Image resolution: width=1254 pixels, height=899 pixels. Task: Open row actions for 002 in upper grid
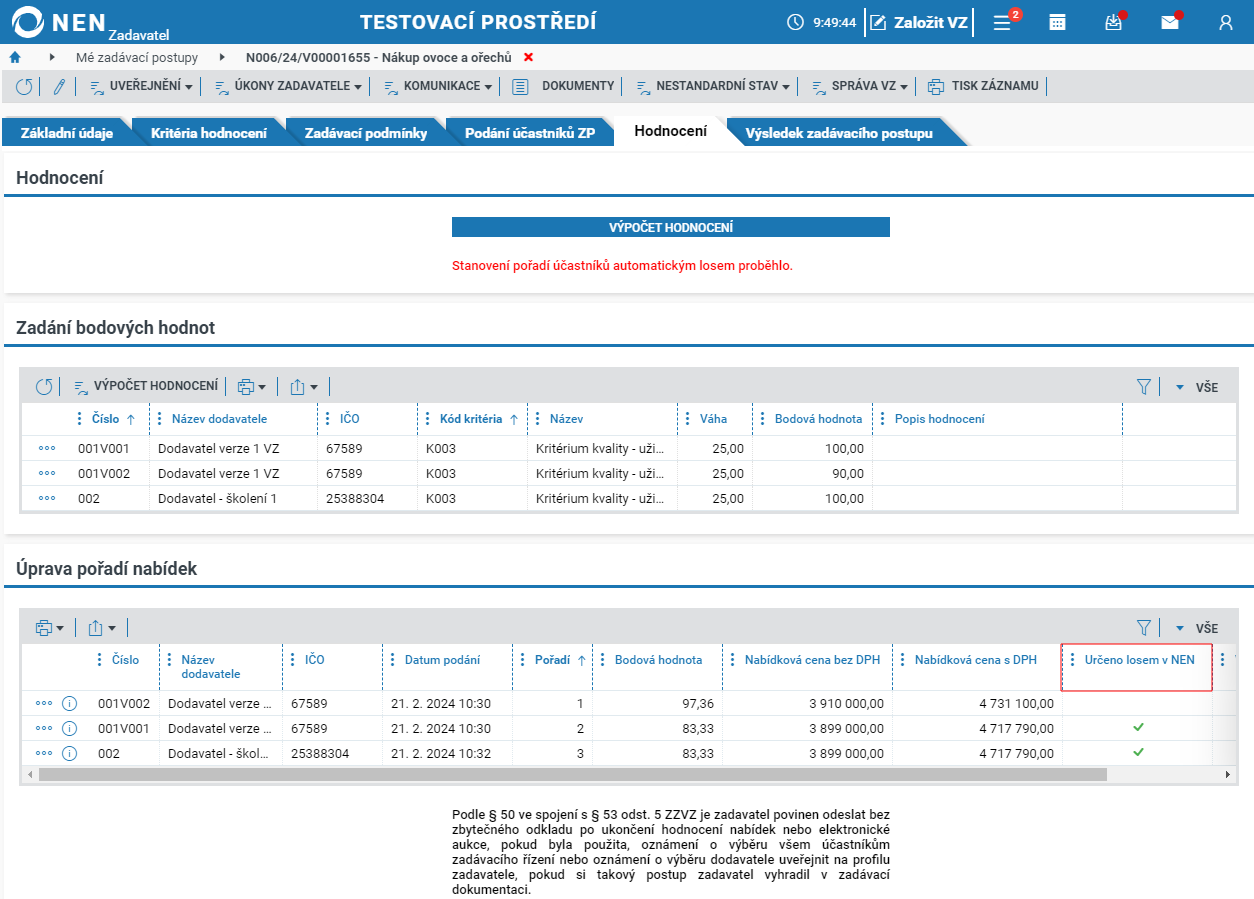(x=47, y=498)
